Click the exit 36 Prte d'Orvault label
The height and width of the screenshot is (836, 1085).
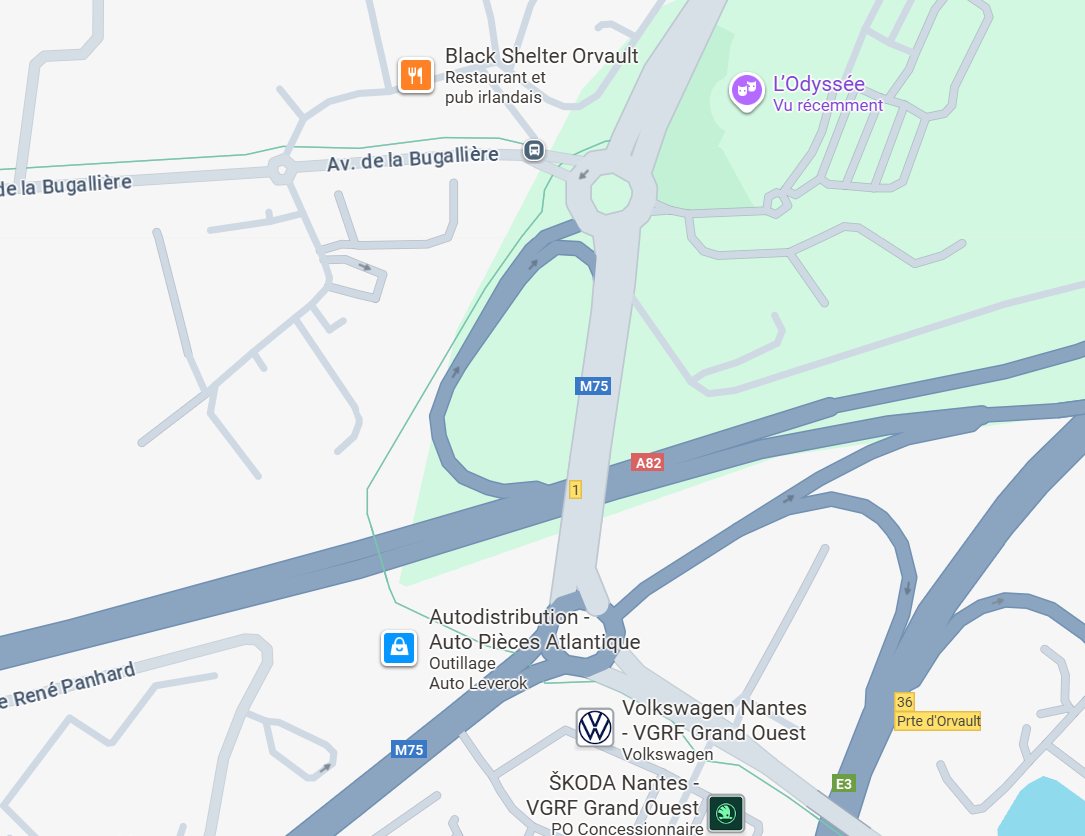click(938, 711)
